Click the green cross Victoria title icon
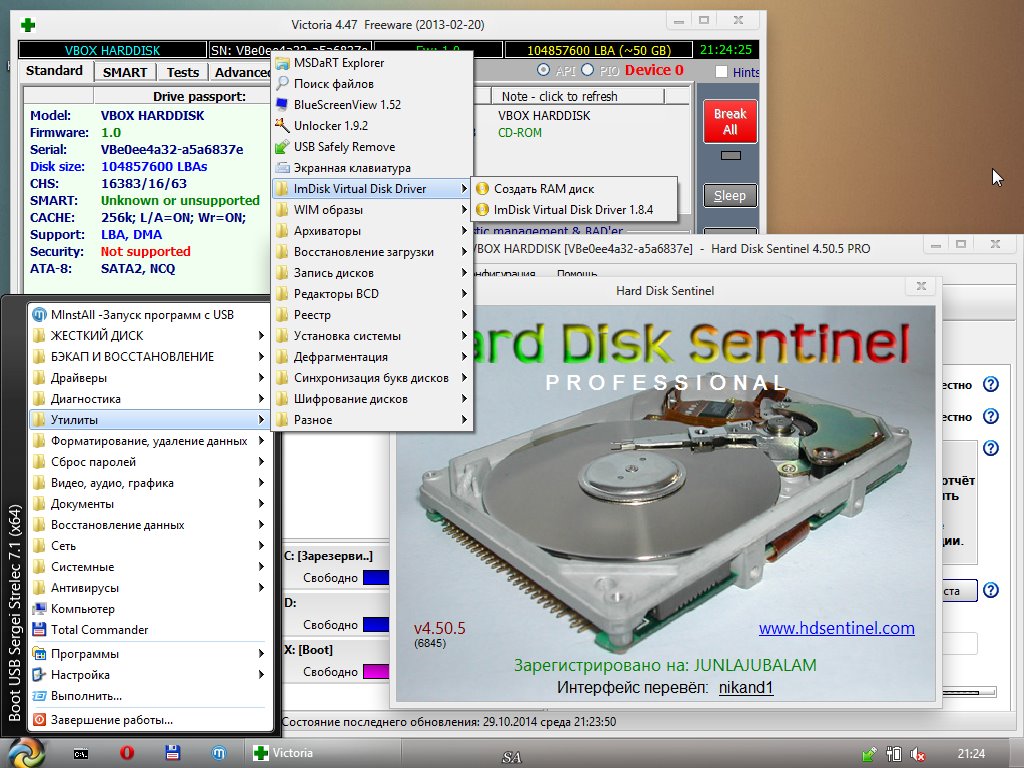This screenshot has width=1024, height=768. pyautogui.click(x=28, y=25)
